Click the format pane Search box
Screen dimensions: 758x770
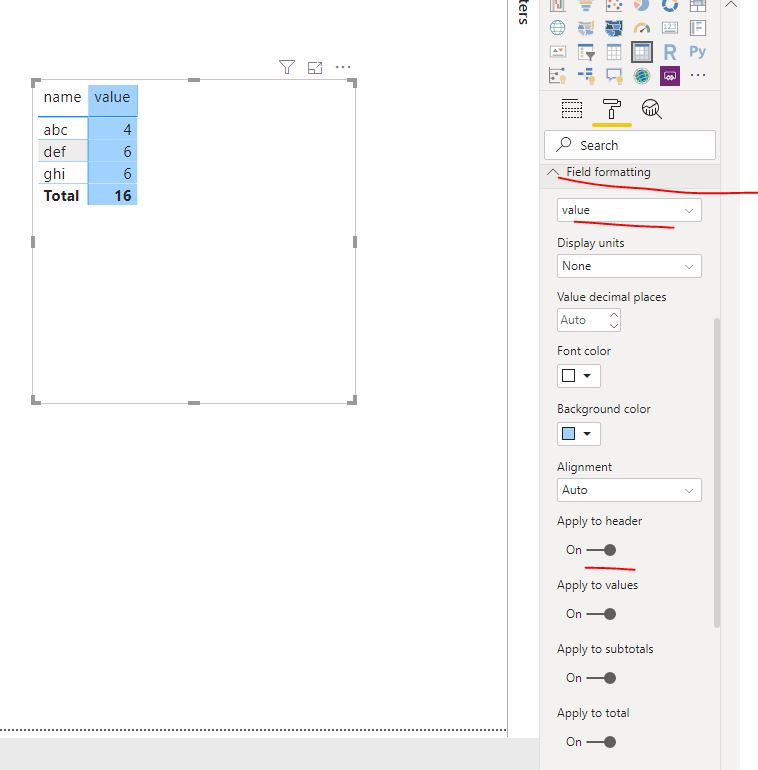point(630,145)
